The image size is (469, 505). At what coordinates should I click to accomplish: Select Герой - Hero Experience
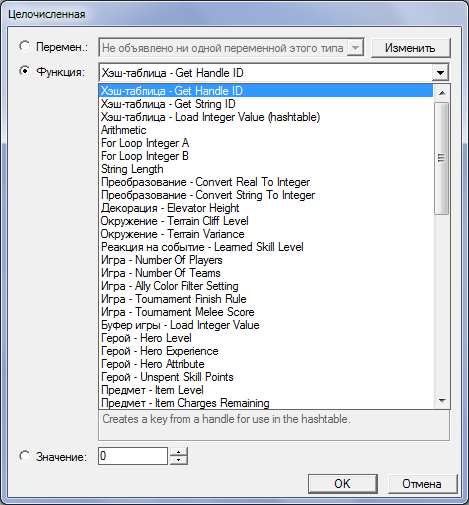(266, 351)
